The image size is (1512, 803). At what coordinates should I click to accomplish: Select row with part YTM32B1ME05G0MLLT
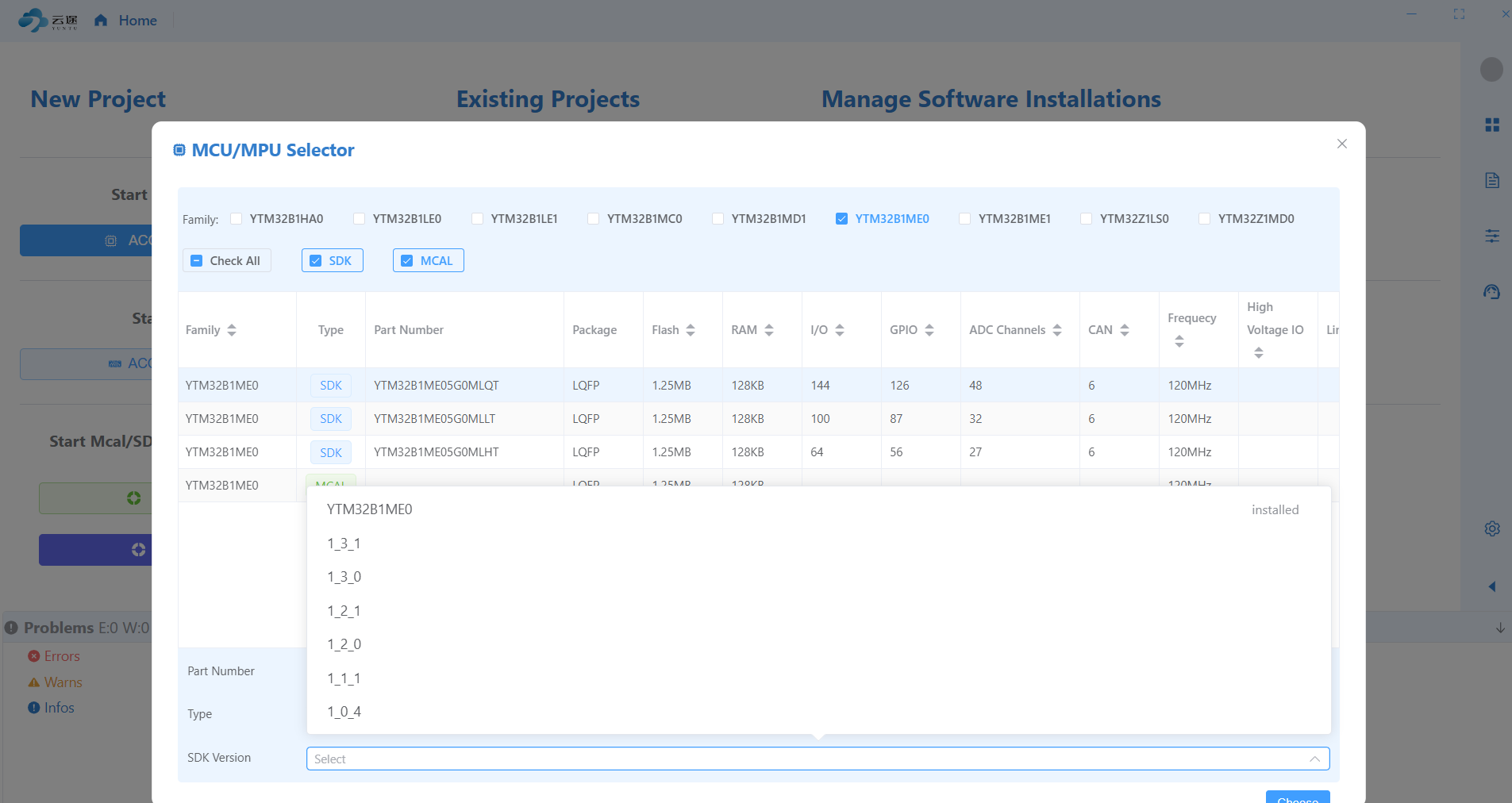[758, 418]
